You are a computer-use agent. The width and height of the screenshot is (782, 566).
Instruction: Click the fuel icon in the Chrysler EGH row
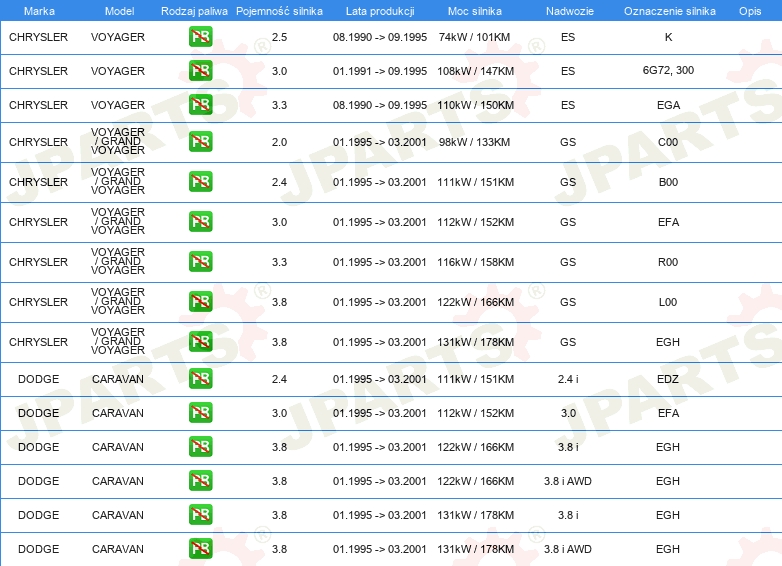pos(200,342)
